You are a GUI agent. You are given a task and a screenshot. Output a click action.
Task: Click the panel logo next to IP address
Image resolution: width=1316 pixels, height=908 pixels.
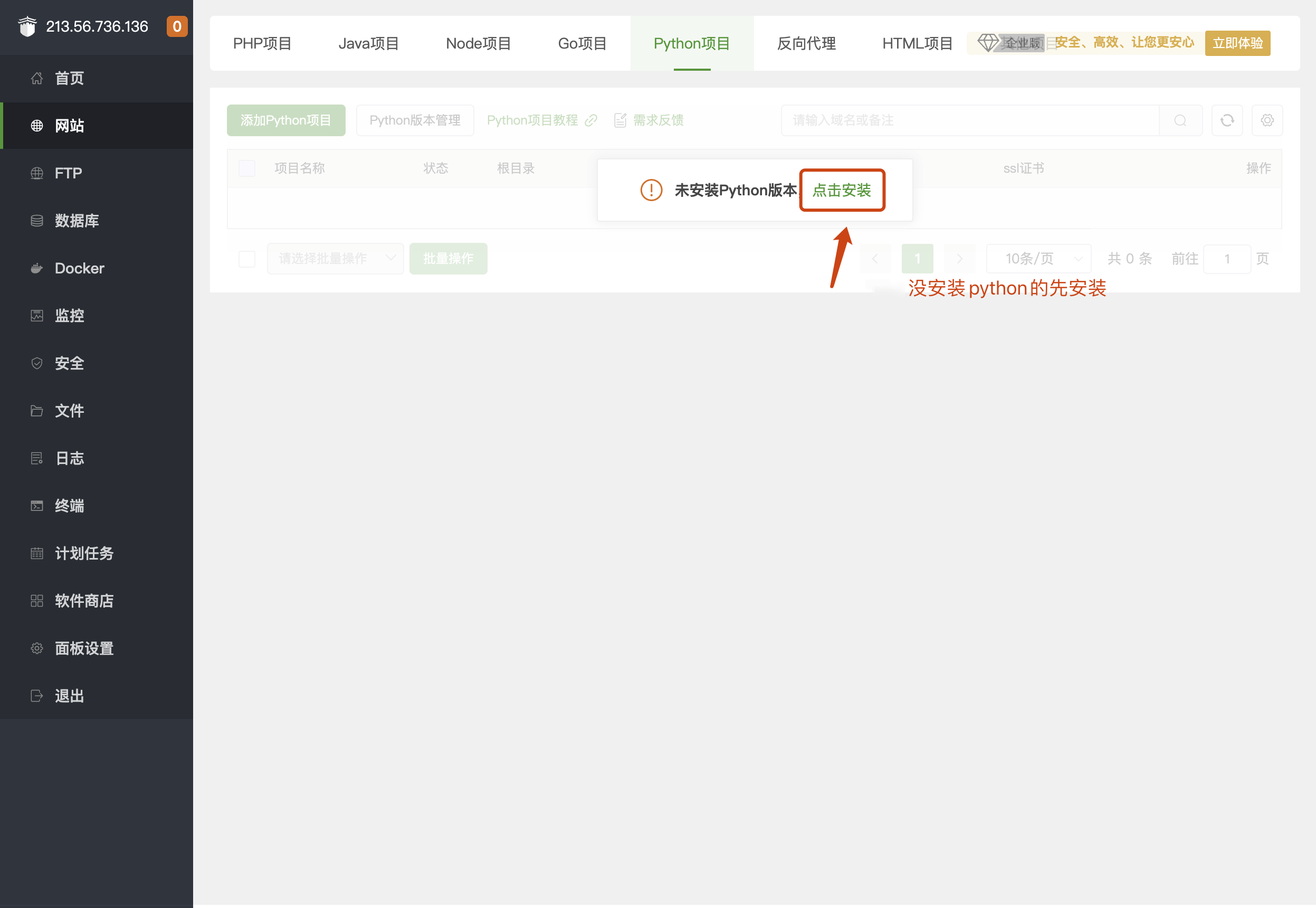point(27,26)
